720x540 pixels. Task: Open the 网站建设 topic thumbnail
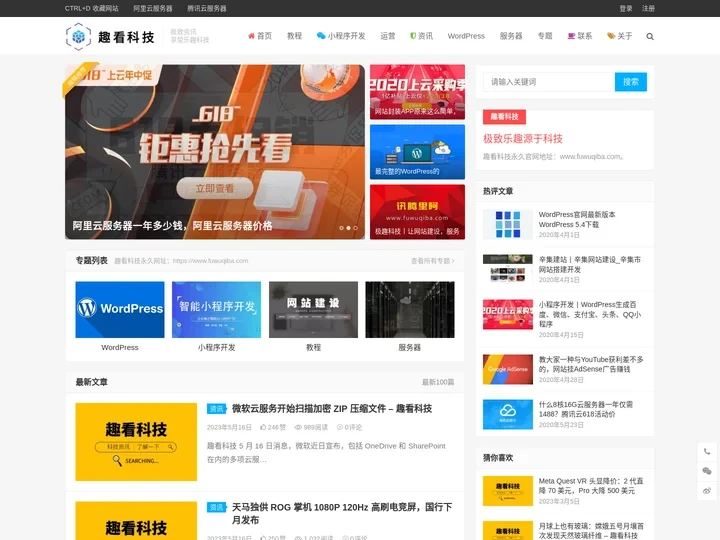click(x=313, y=309)
